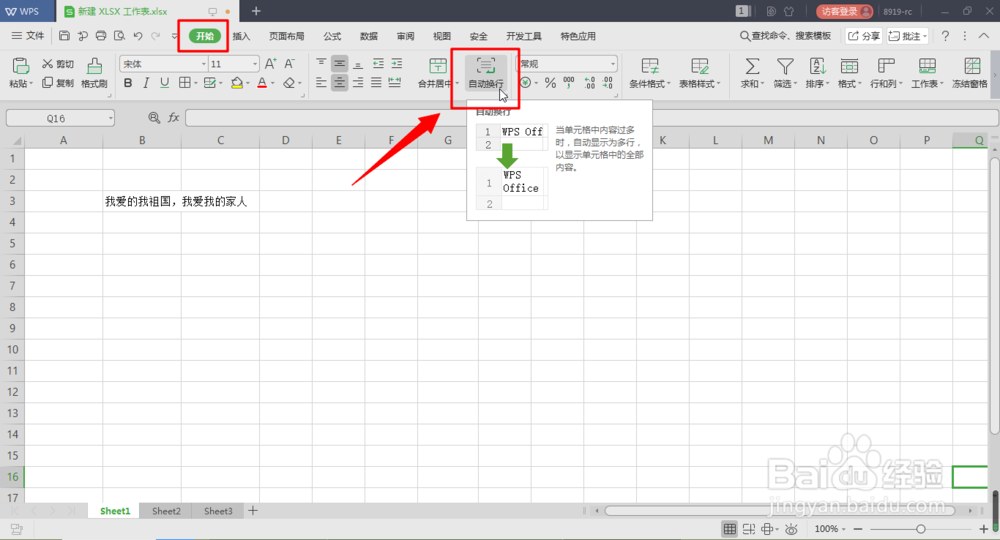Click the Paste (粘贴) icon
The image size is (1000, 540).
(x=20, y=65)
